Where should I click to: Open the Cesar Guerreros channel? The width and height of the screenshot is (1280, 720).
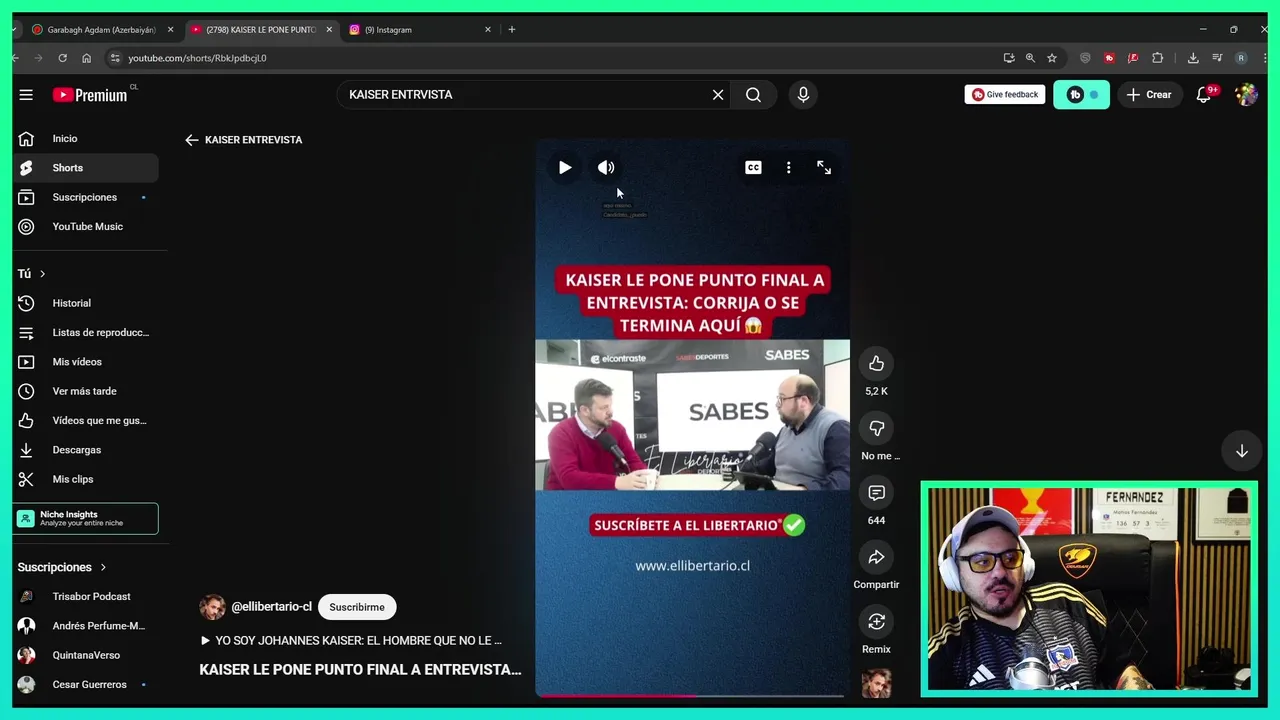(x=86, y=685)
